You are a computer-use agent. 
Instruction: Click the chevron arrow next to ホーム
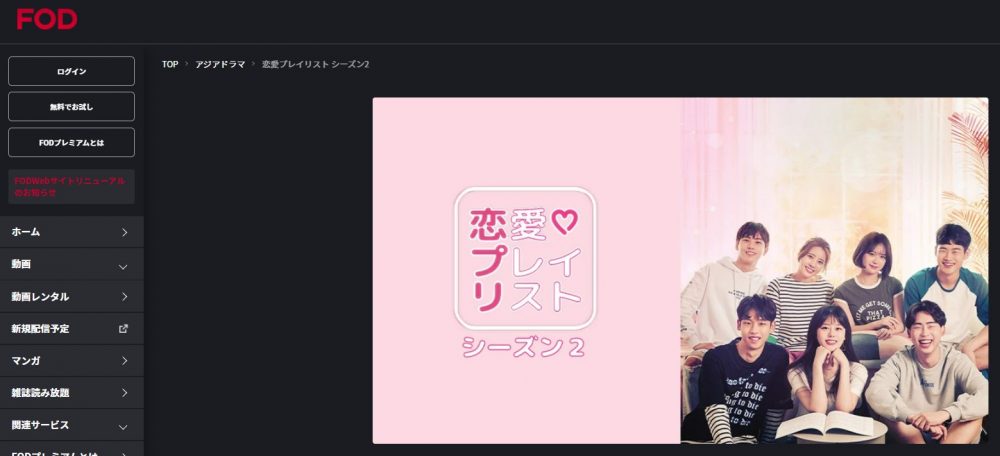pyautogui.click(x=124, y=232)
